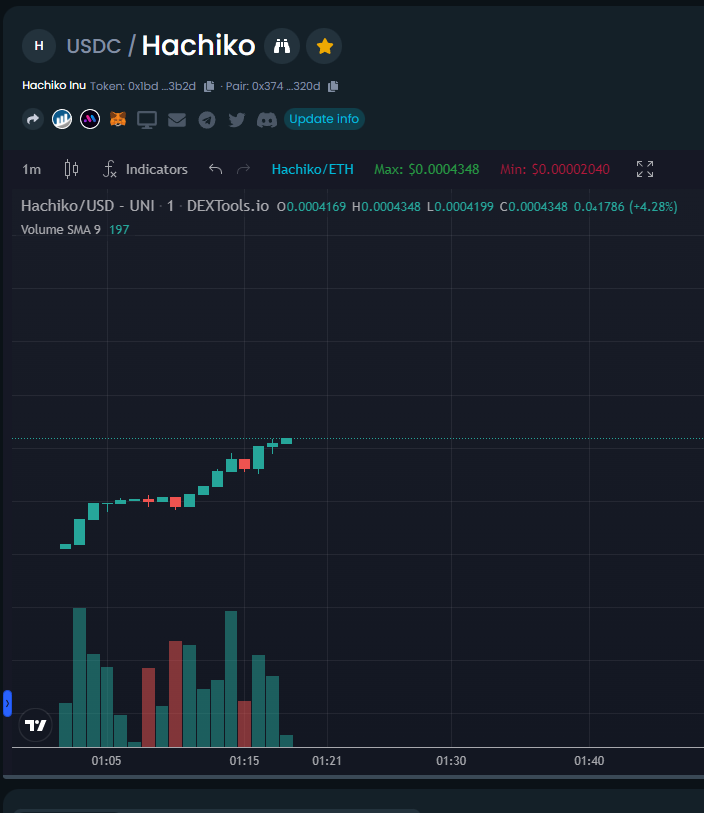Image resolution: width=704 pixels, height=813 pixels.
Task: Click the redo arrow in chart toolbar
Action: point(243,169)
